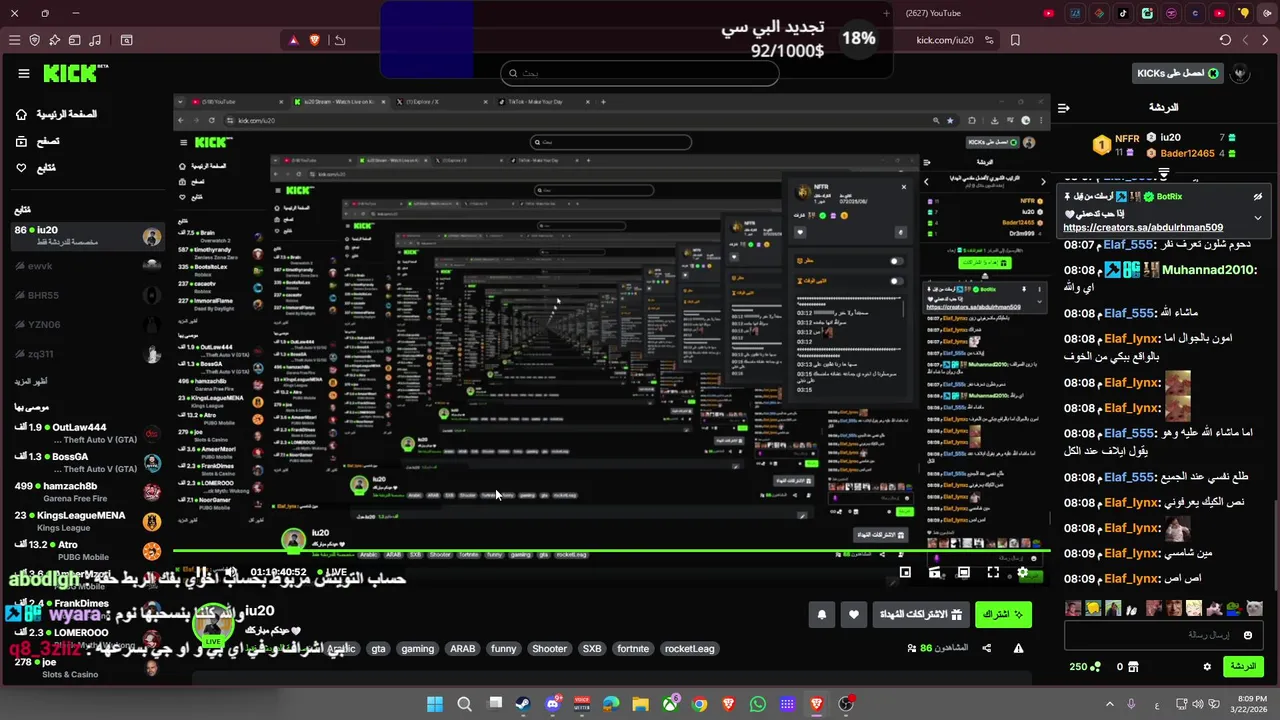Click the Get KICKs button
Image resolution: width=1280 pixels, height=720 pixels.
1178,73
